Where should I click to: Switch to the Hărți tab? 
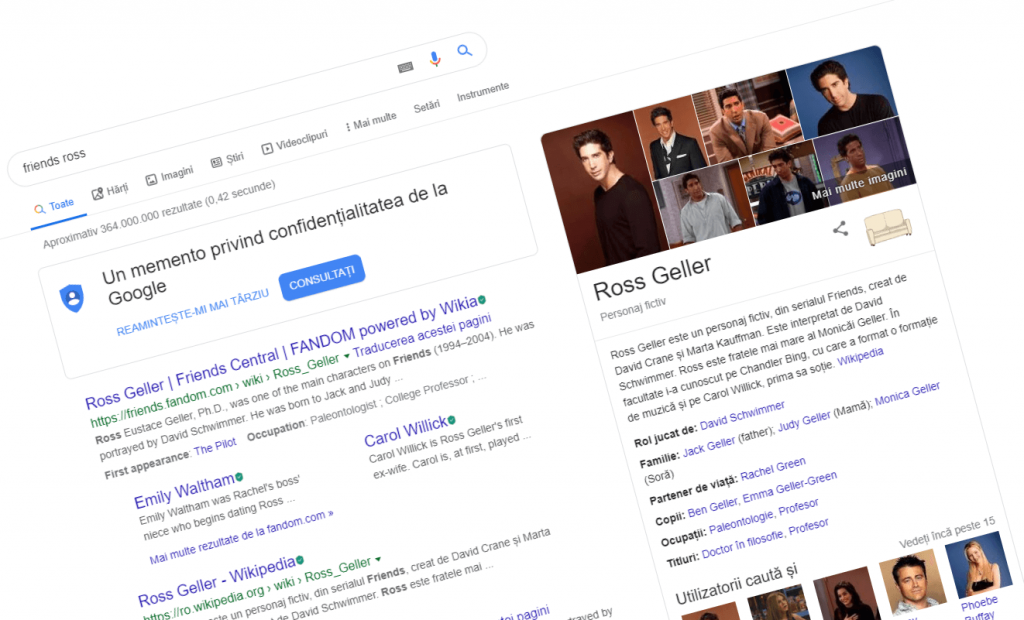(x=110, y=191)
